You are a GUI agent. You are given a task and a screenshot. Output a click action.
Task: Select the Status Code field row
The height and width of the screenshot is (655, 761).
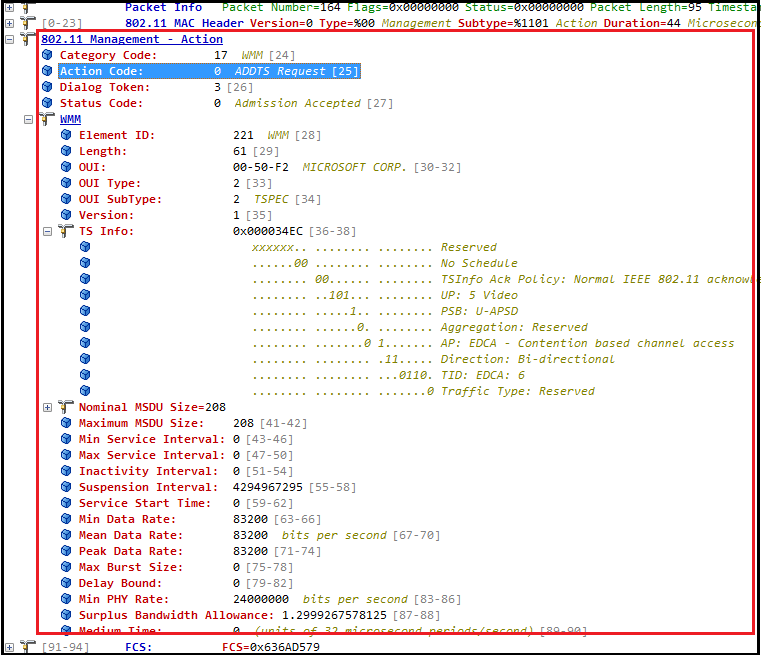pos(100,103)
